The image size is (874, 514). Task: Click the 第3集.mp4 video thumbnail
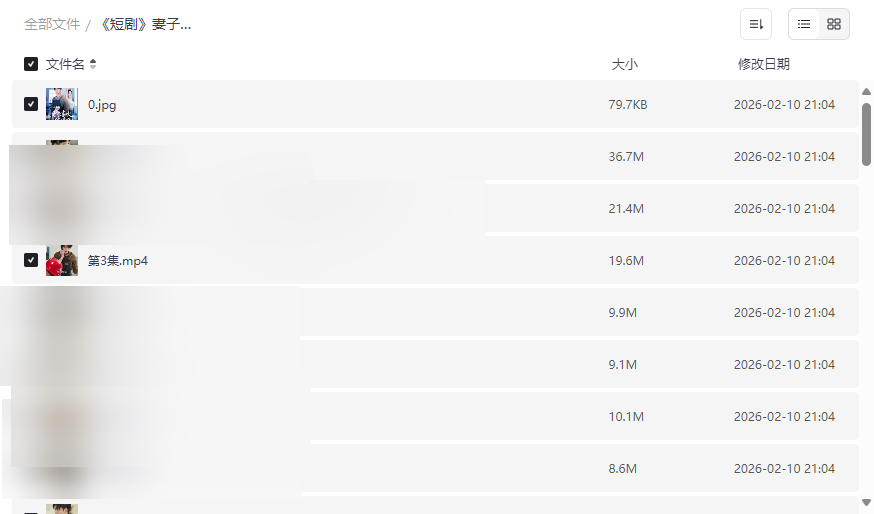click(62, 260)
